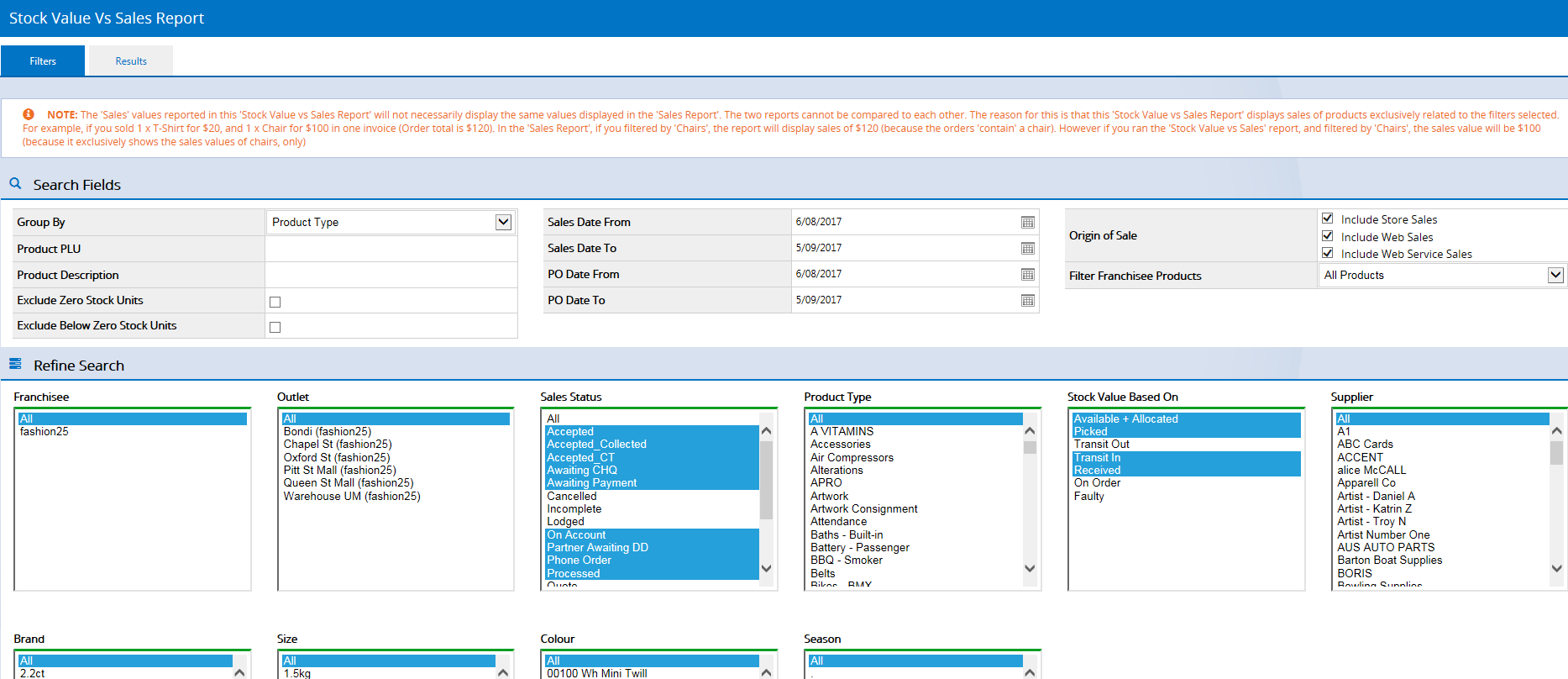Open calendar picker for PO Date From
The height and width of the screenshot is (679, 1568).
[x=1028, y=274]
